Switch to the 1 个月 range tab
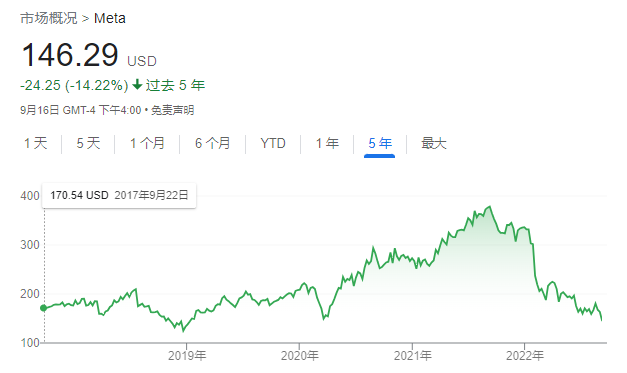Image resolution: width=627 pixels, height=373 pixels. click(x=147, y=143)
